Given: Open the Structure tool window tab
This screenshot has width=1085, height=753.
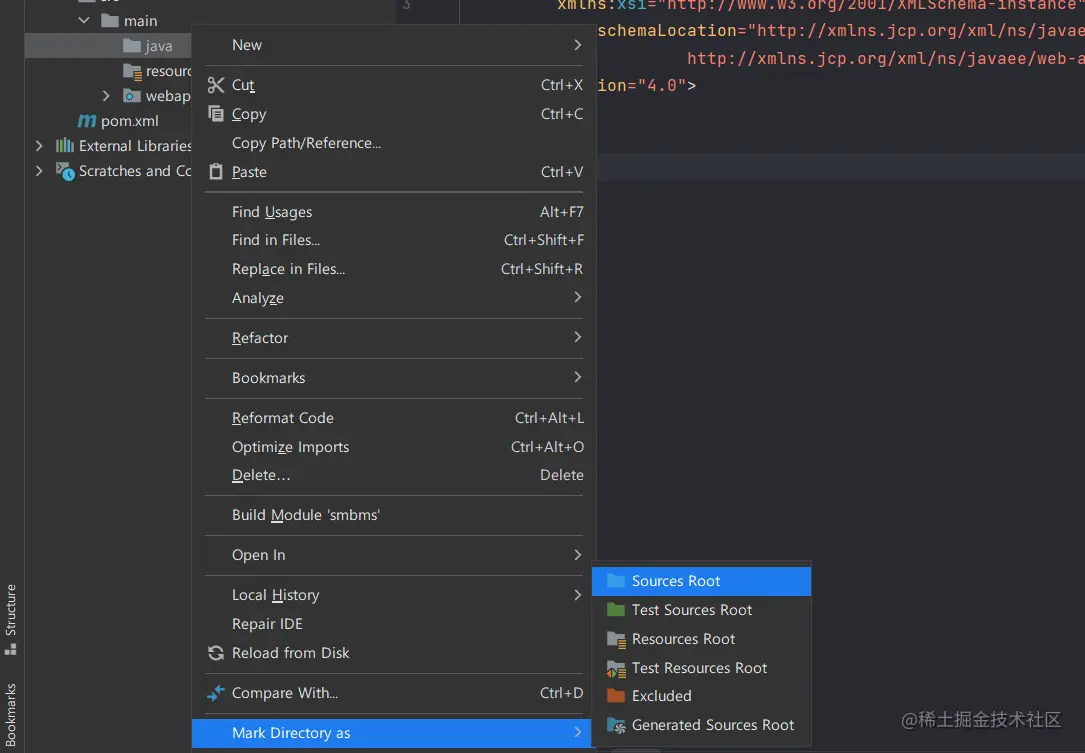Looking at the screenshot, I should tap(10, 619).
